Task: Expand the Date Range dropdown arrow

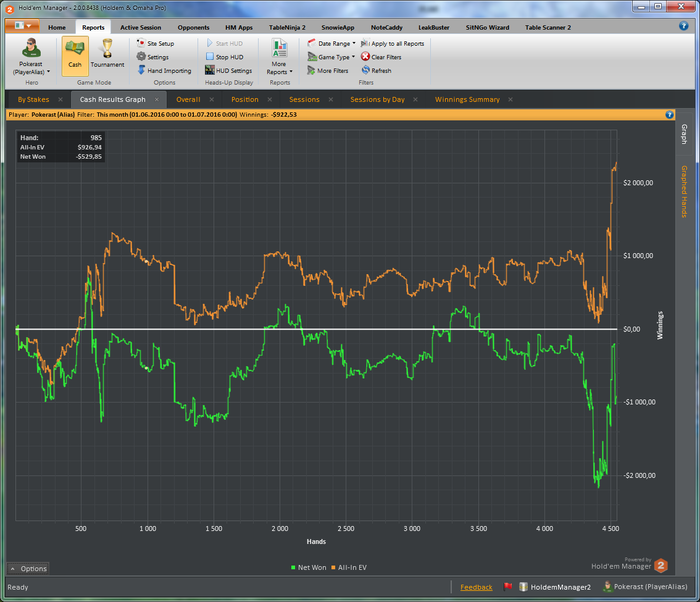Action: (354, 43)
